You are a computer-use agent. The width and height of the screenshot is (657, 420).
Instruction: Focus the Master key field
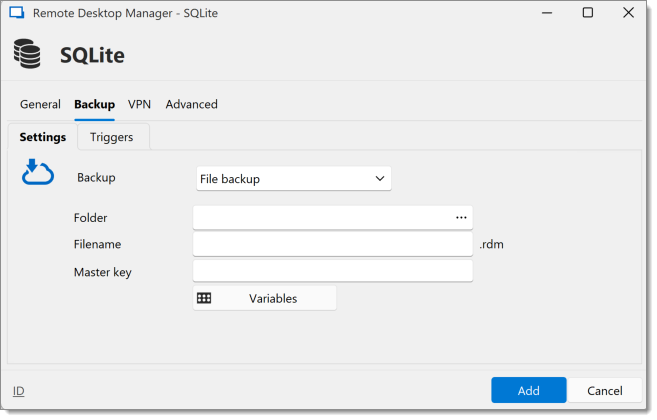click(333, 271)
